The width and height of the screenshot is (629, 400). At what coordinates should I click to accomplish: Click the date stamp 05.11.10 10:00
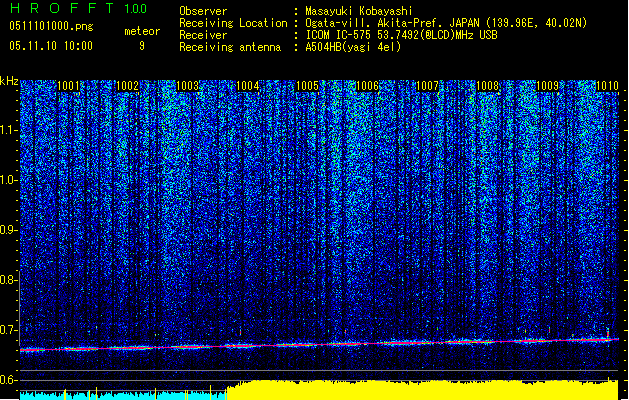(x=51, y=46)
